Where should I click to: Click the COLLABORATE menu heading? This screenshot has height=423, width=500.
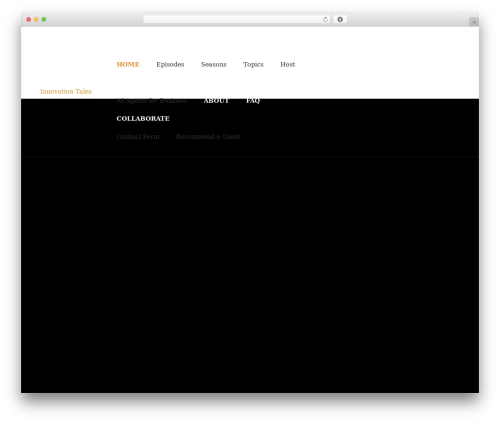[143, 119]
